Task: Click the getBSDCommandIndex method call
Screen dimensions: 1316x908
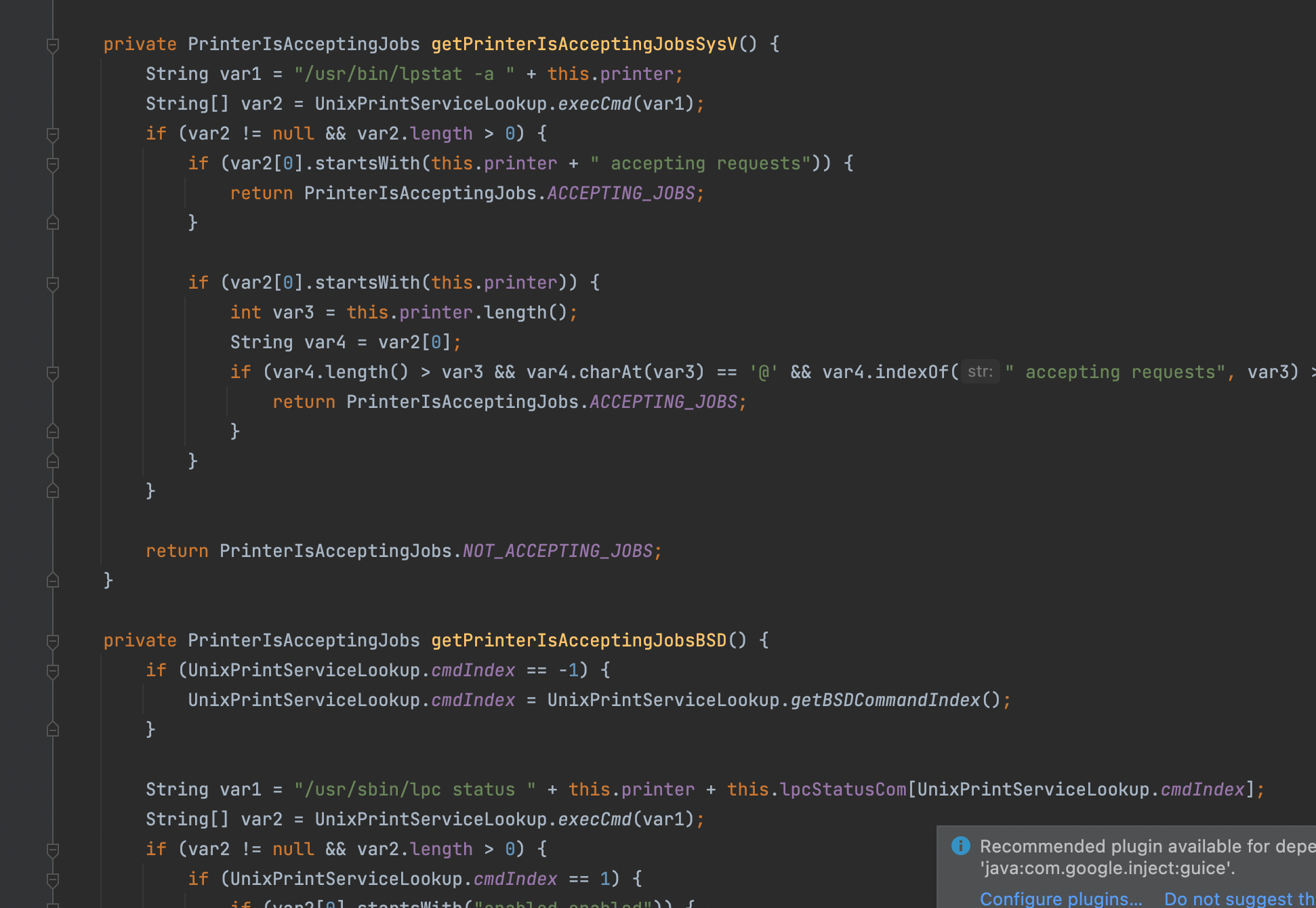Action: pyautogui.click(x=885, y=700)
